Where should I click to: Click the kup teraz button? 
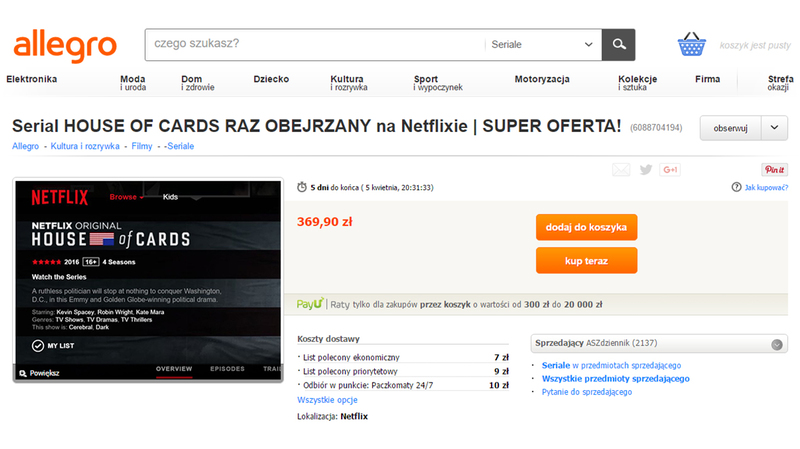[586, 260]
